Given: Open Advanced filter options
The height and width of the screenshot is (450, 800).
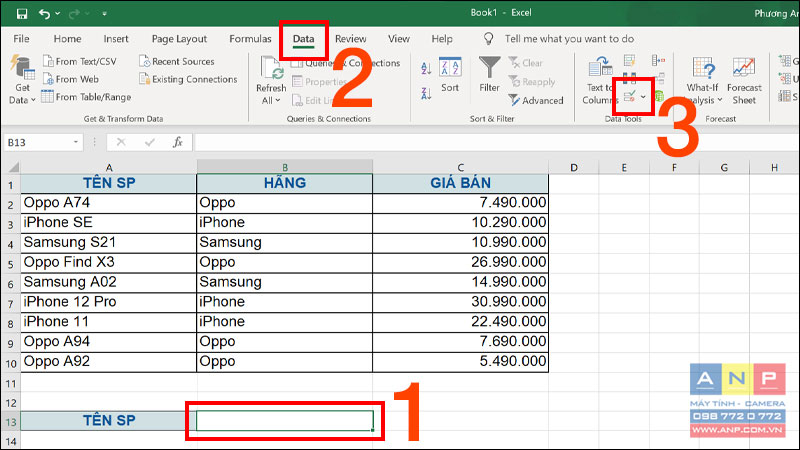Looking at the screenshot, I should pos(536,101).
